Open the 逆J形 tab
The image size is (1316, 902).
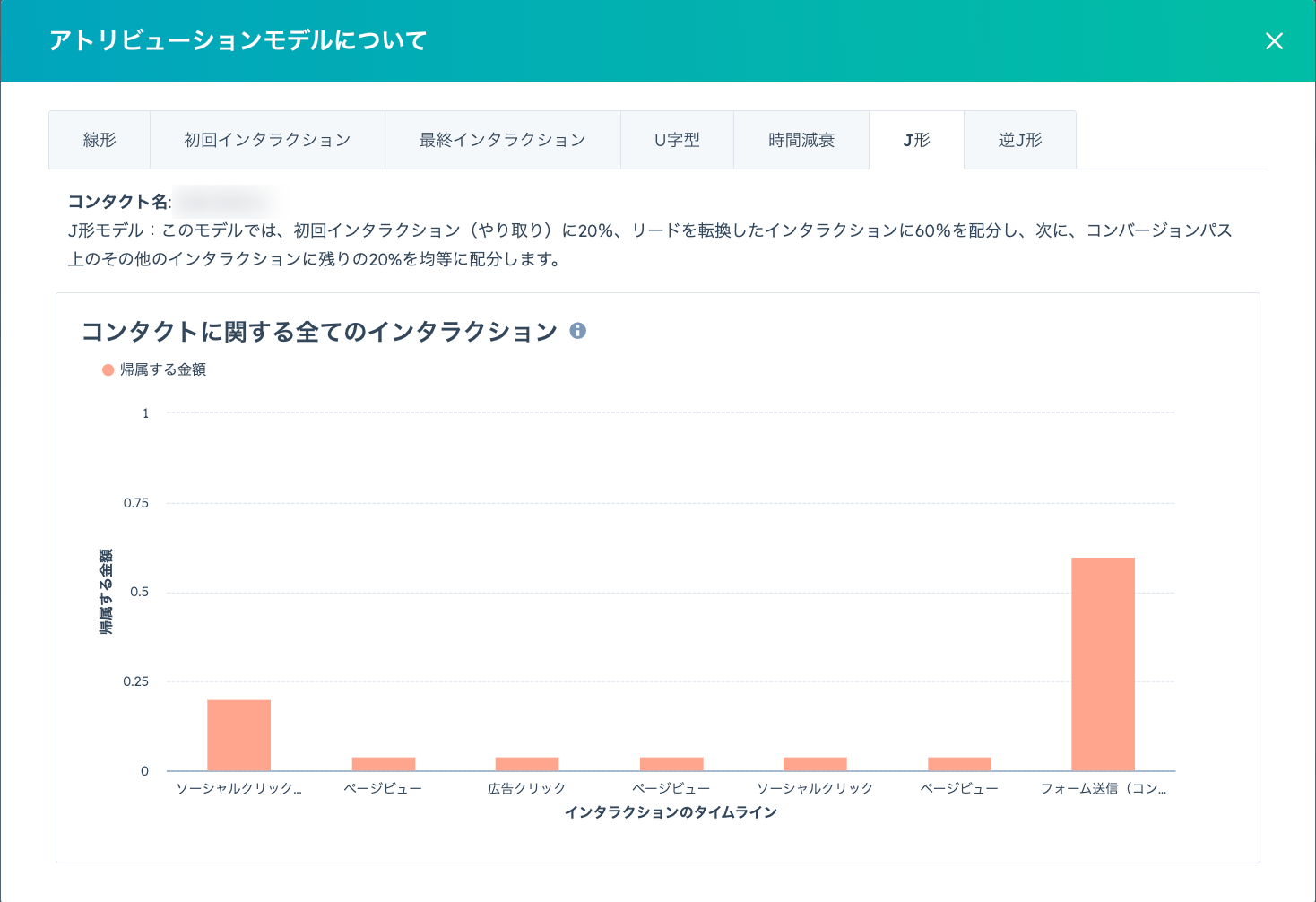tap(1020, 140)
